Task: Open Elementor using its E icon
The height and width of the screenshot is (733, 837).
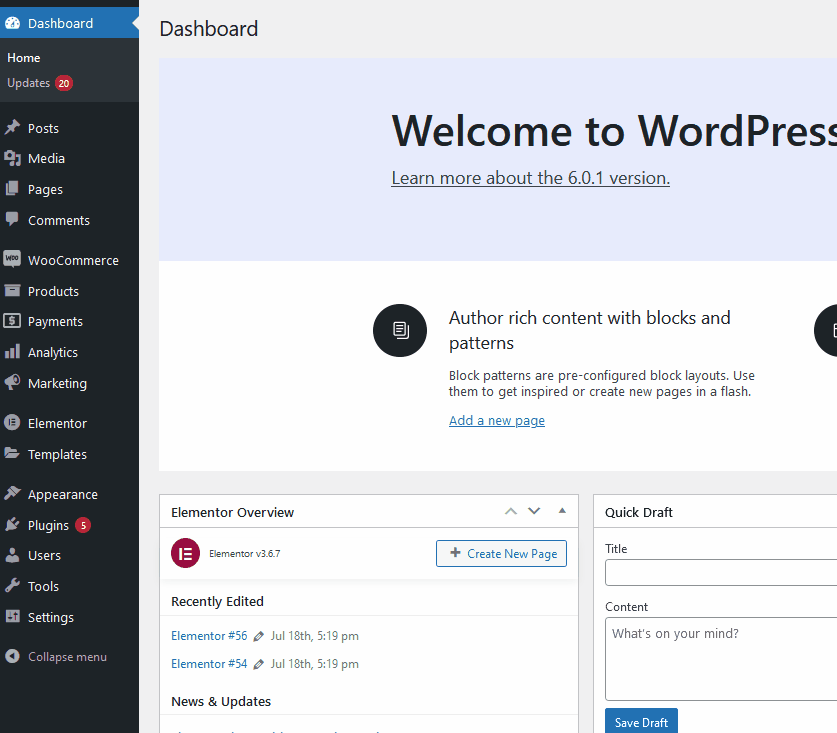Action: pos(14,422)
